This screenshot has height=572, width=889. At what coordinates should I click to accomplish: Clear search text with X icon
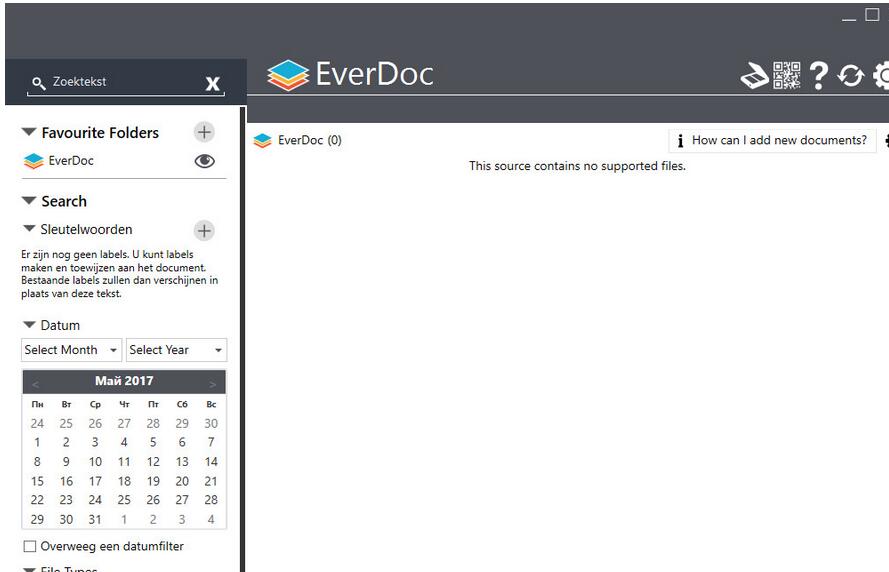(x=213, y=83)
